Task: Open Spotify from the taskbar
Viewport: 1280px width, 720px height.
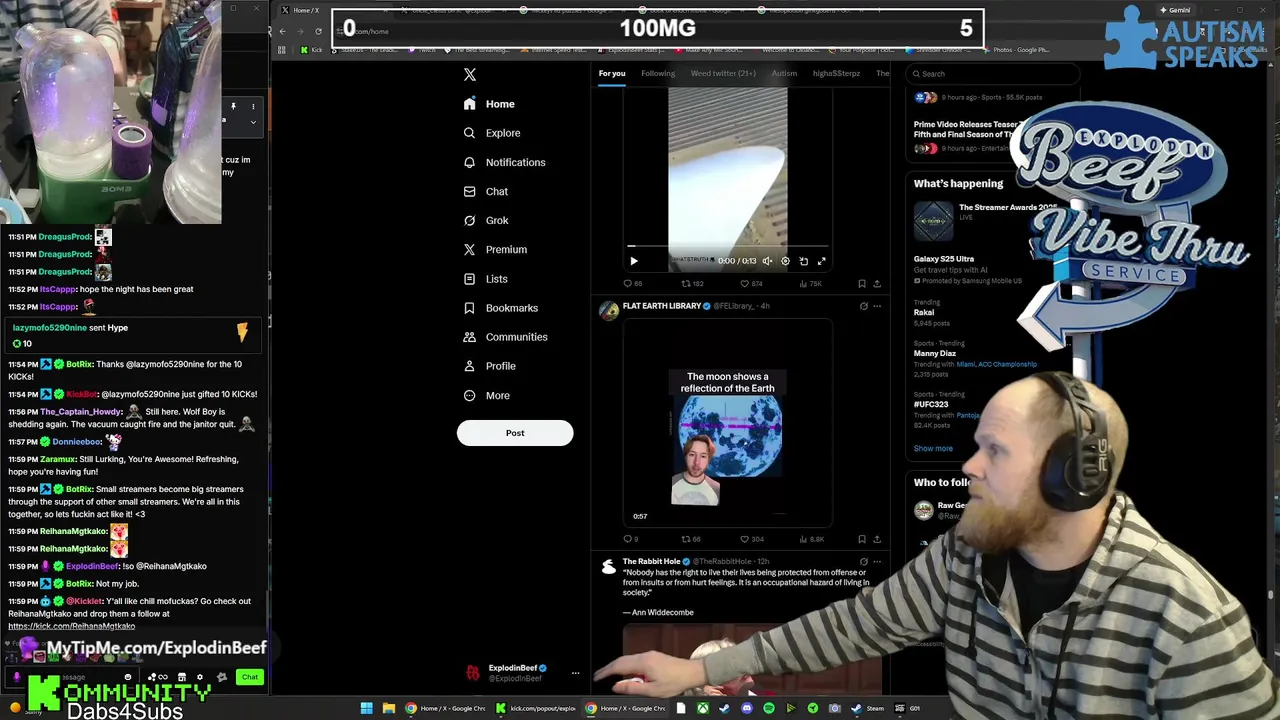Action: [x=768, y=708]
